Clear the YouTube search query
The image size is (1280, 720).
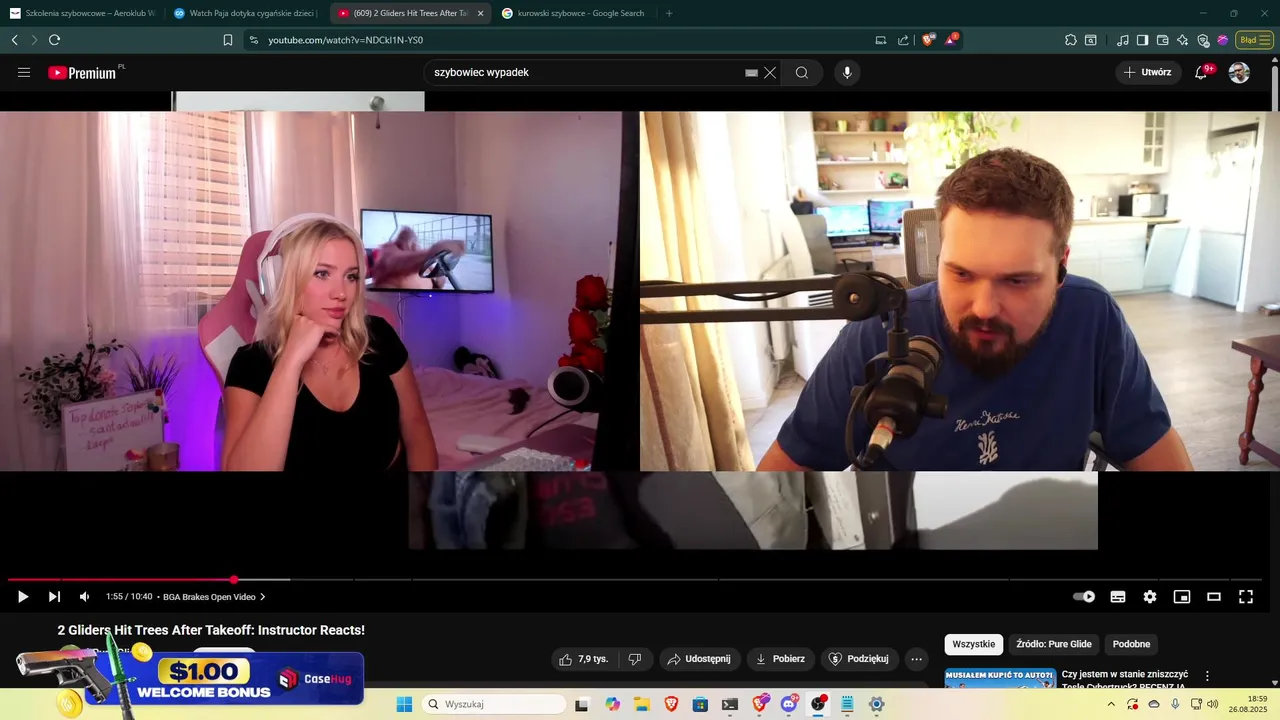click(770, 72)
